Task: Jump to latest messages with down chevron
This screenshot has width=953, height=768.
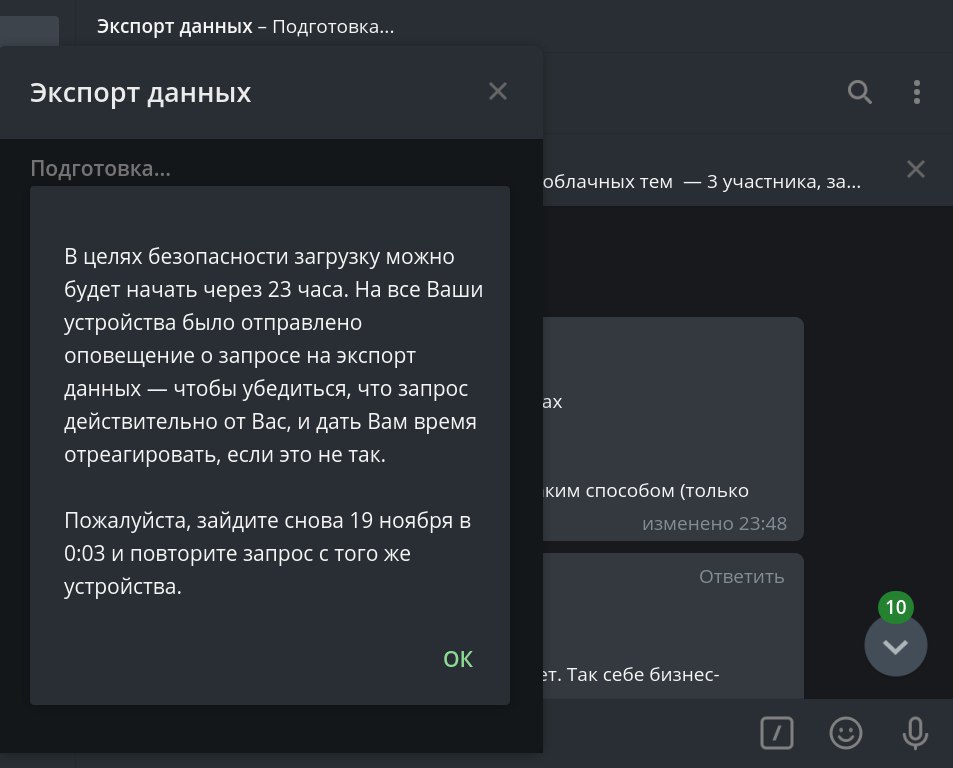Action: [x=895, y=646]
